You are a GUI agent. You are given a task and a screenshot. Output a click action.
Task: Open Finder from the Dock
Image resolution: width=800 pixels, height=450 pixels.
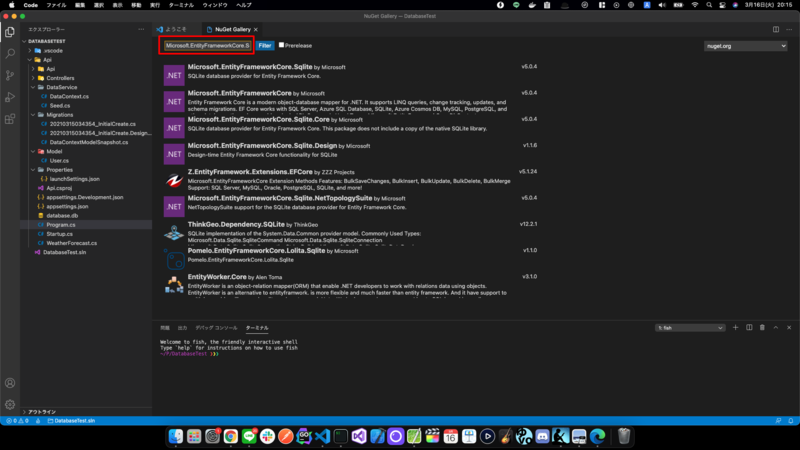[x=176, y=436]
